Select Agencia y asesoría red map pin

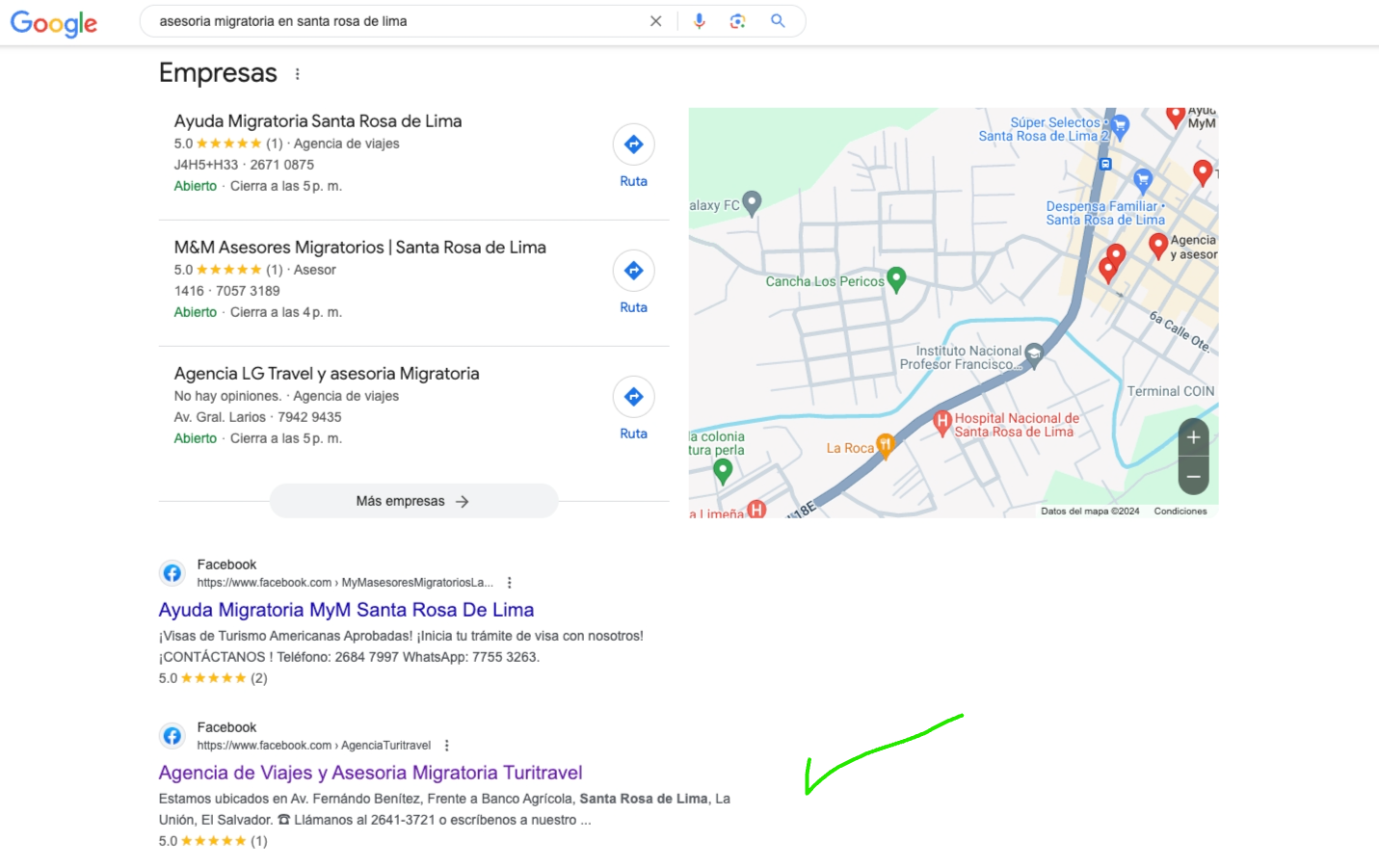point(1158,247)
